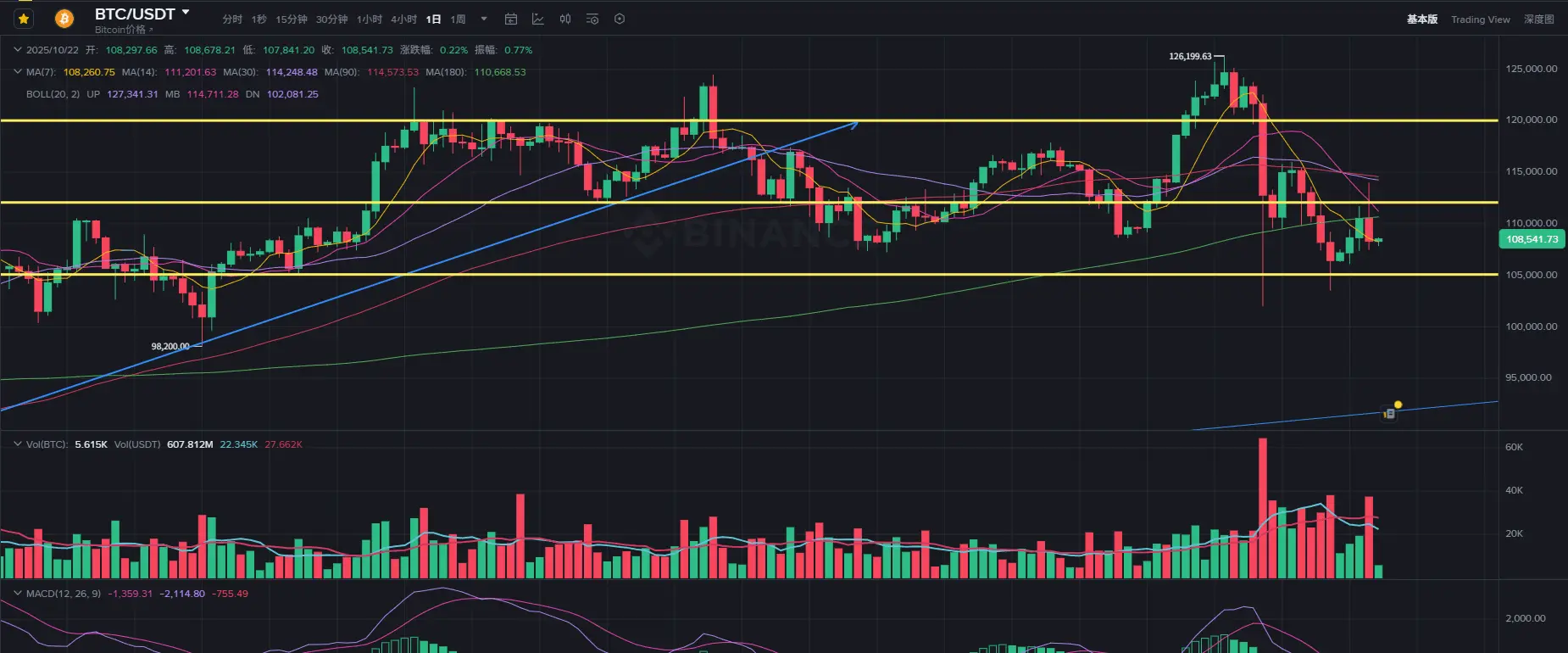Click the 98,200.00 low price marker

(170, 346)
